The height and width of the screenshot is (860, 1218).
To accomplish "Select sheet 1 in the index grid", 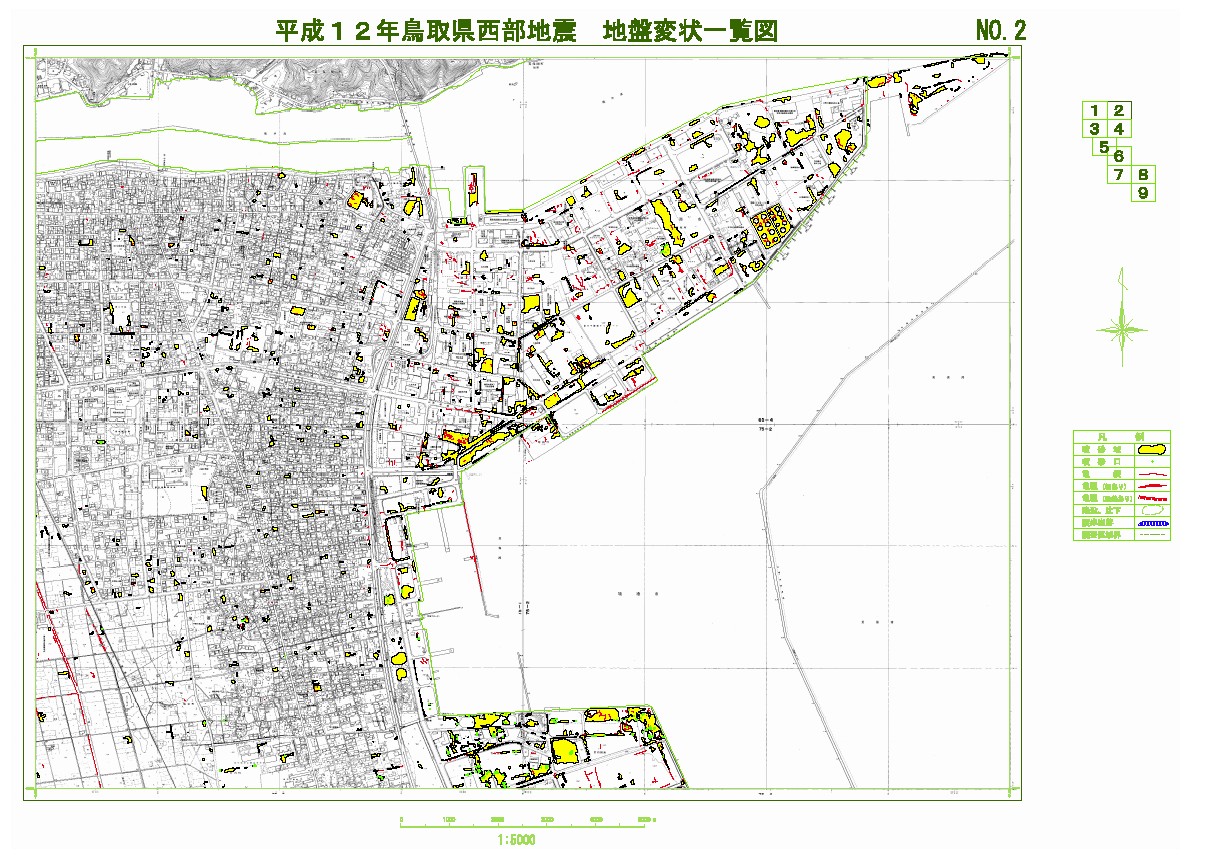I will click(x=1095, y=111).
